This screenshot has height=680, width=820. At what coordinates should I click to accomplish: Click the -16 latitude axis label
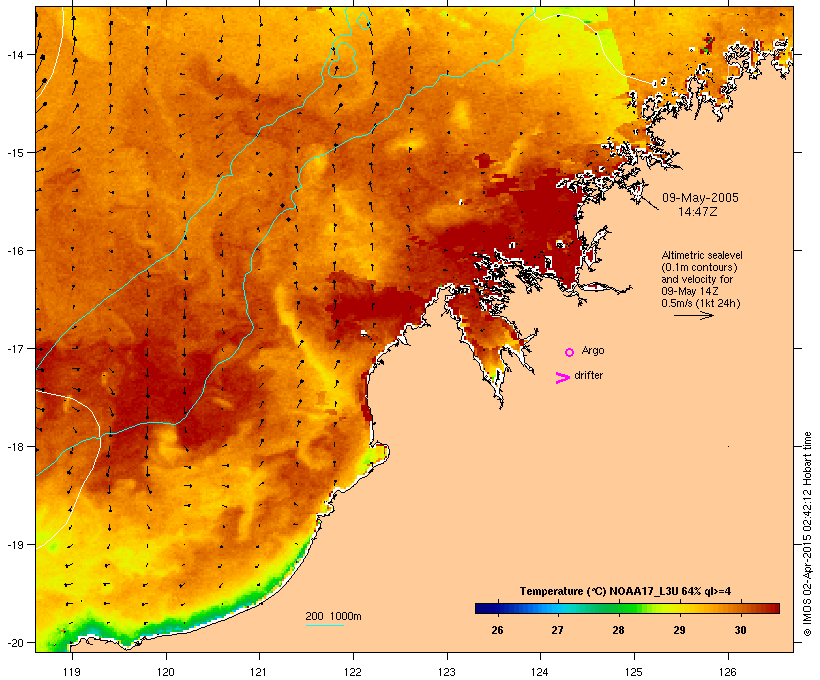click(x=15, y=251)
